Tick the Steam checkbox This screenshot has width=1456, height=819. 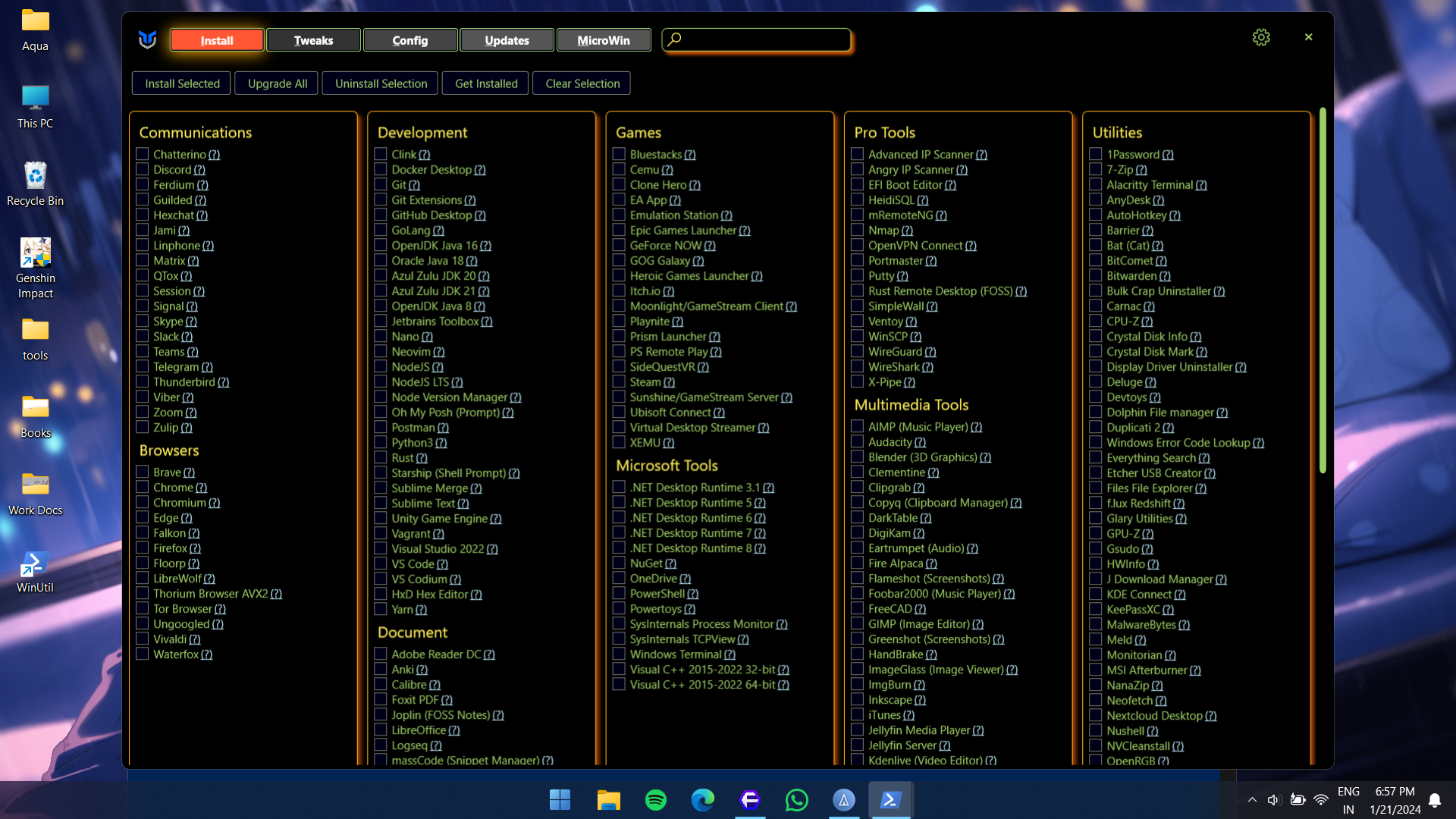tap(619, 381)
